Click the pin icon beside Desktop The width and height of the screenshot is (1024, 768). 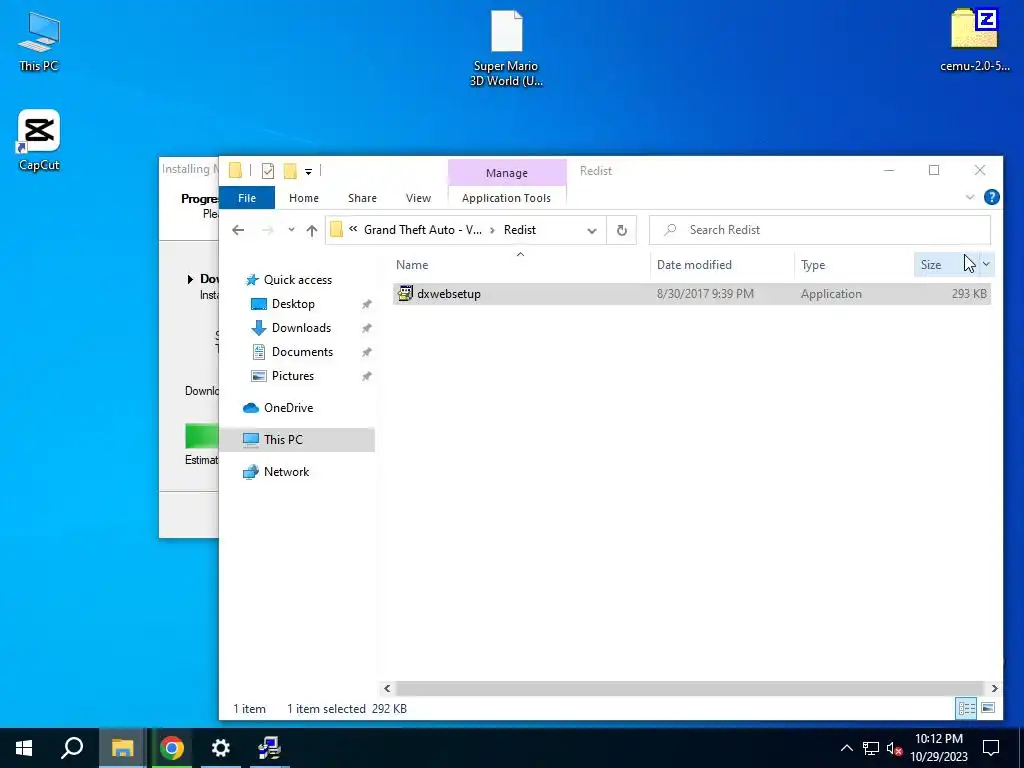367,304
